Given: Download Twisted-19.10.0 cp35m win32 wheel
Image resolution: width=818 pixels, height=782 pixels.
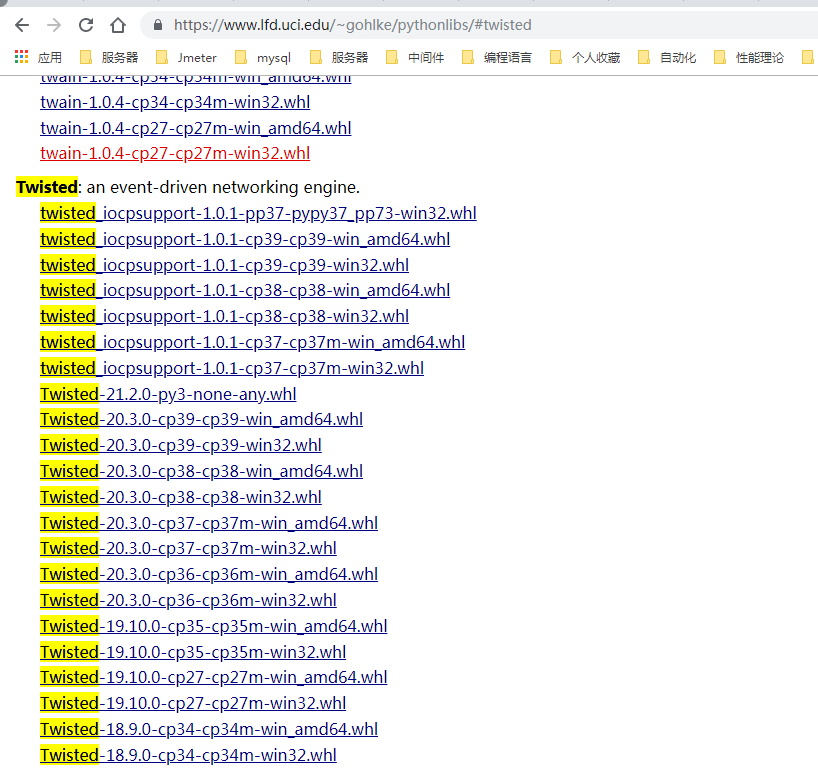Looking at the screenshot, I should click(x=193, y=652).
